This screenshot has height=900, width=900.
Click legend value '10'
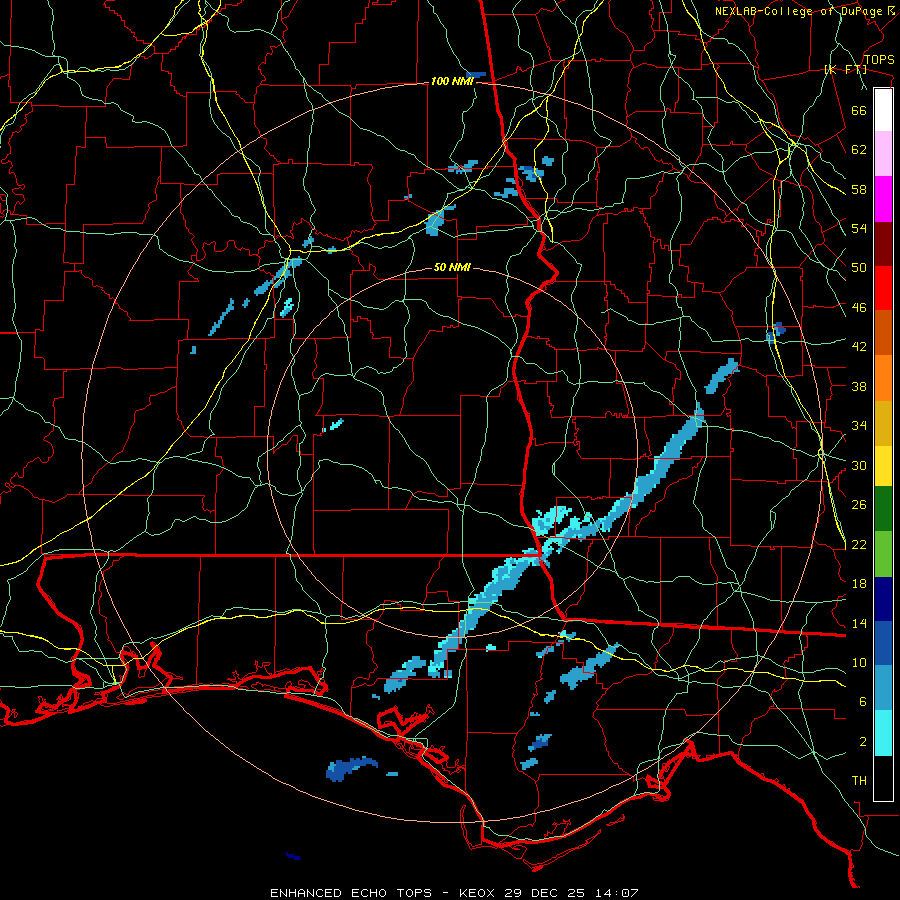pos(859,662)
